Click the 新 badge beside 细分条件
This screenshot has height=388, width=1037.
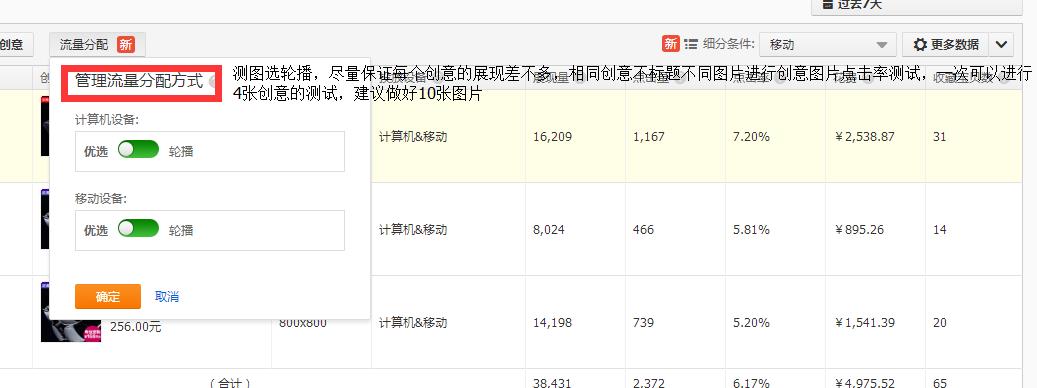click(671, 44)
